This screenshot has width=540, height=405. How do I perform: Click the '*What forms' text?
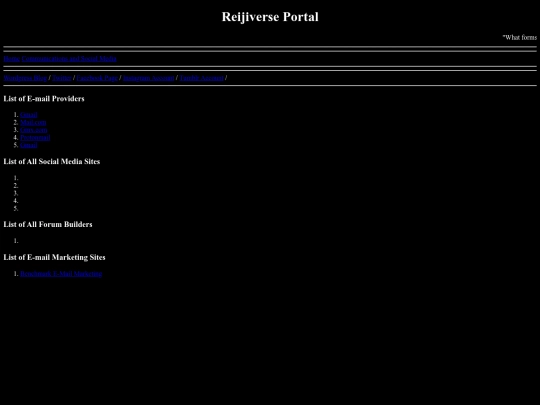click(519, 37)
